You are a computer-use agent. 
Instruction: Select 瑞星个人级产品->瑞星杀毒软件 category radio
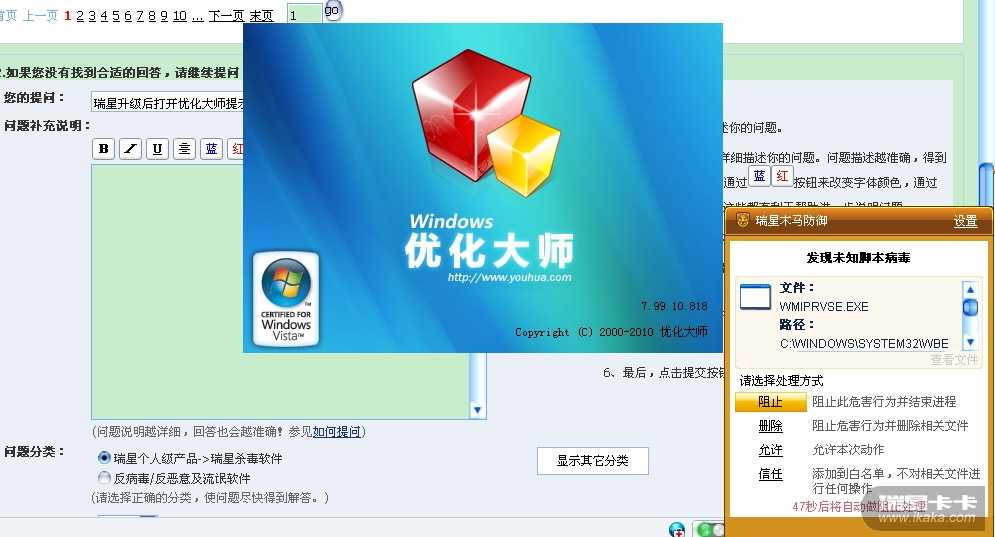104,458
